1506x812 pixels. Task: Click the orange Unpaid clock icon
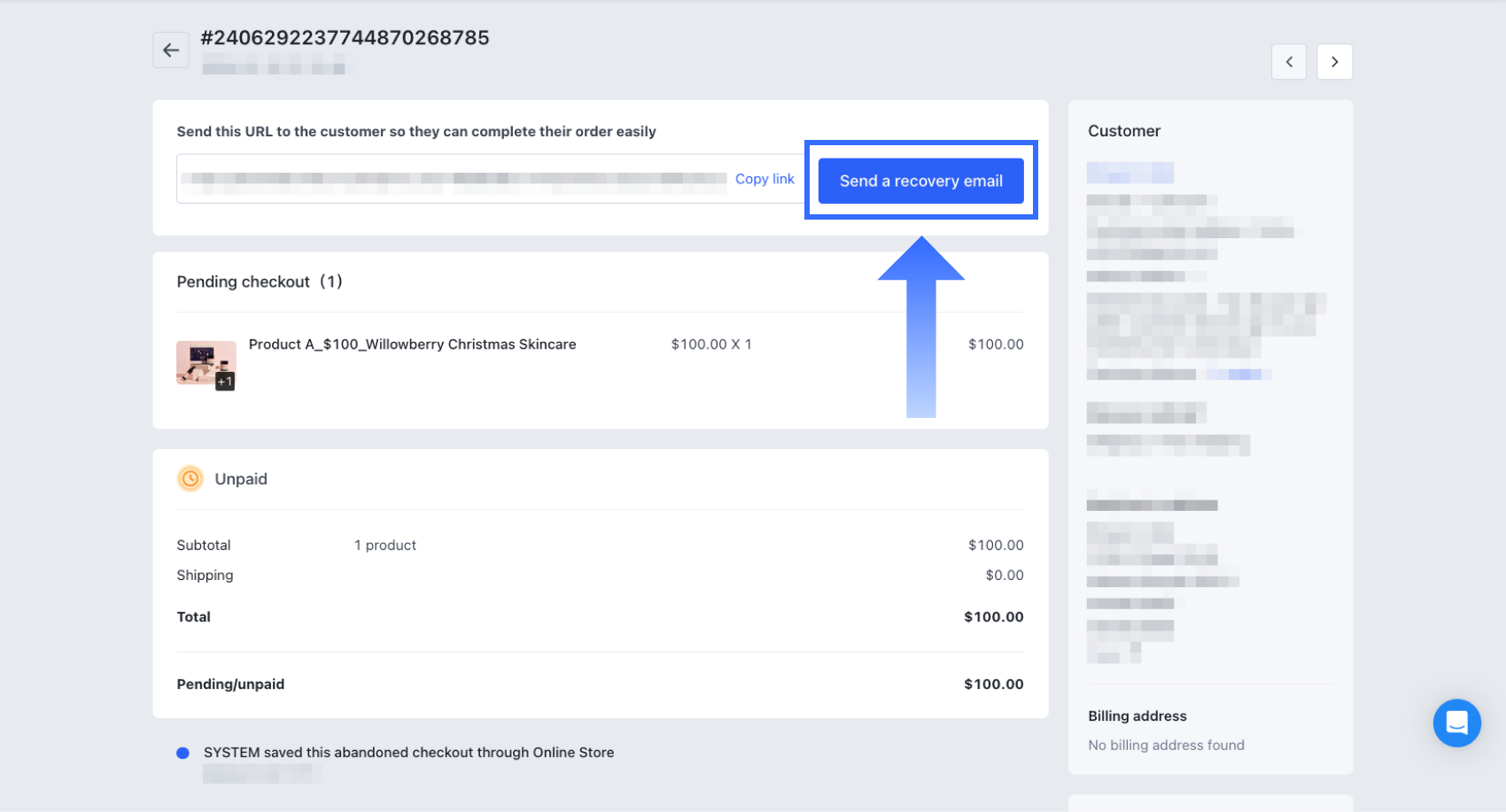coord(190,479)
